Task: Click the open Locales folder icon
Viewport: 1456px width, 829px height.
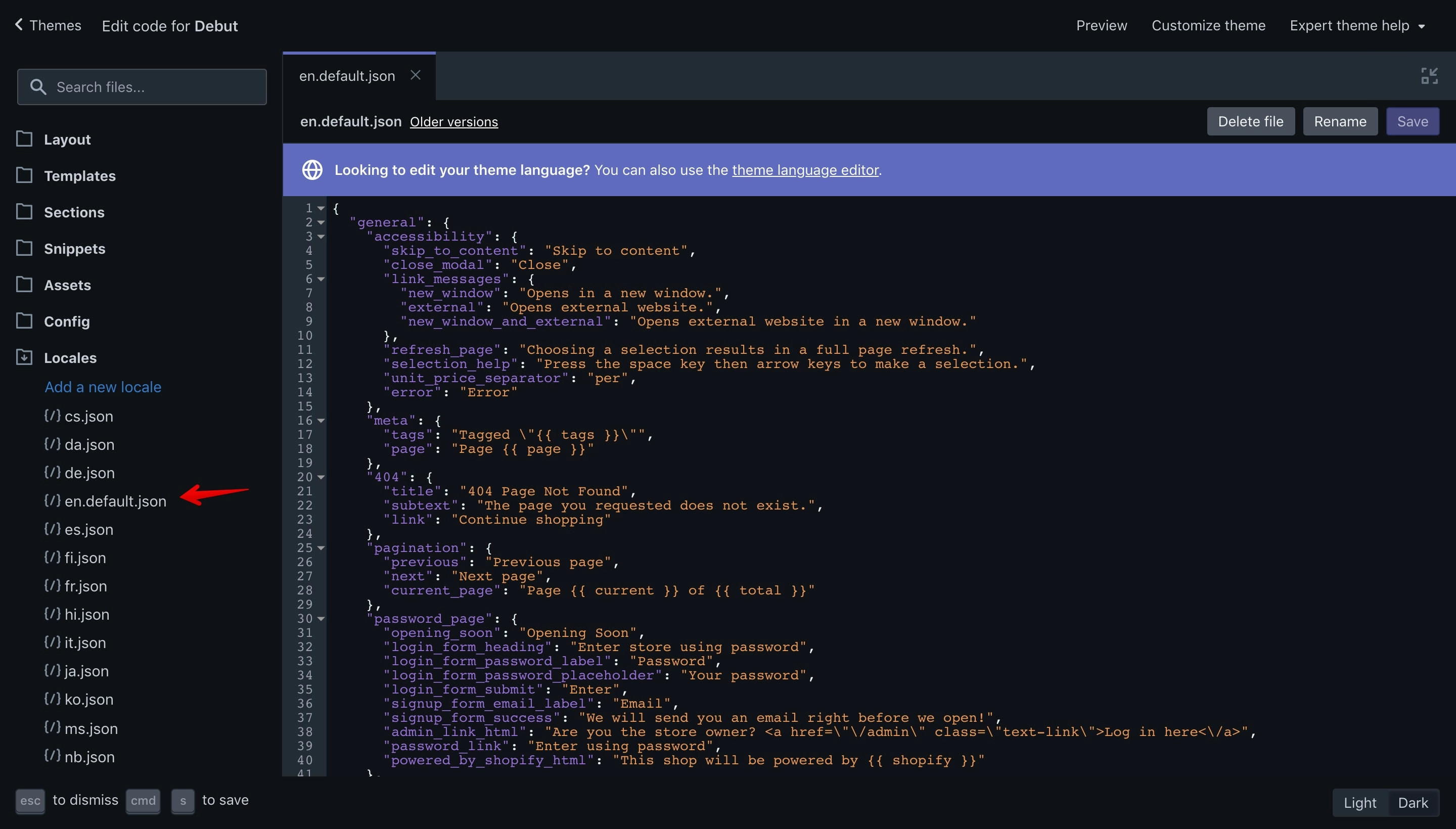Action: [24, 357]
